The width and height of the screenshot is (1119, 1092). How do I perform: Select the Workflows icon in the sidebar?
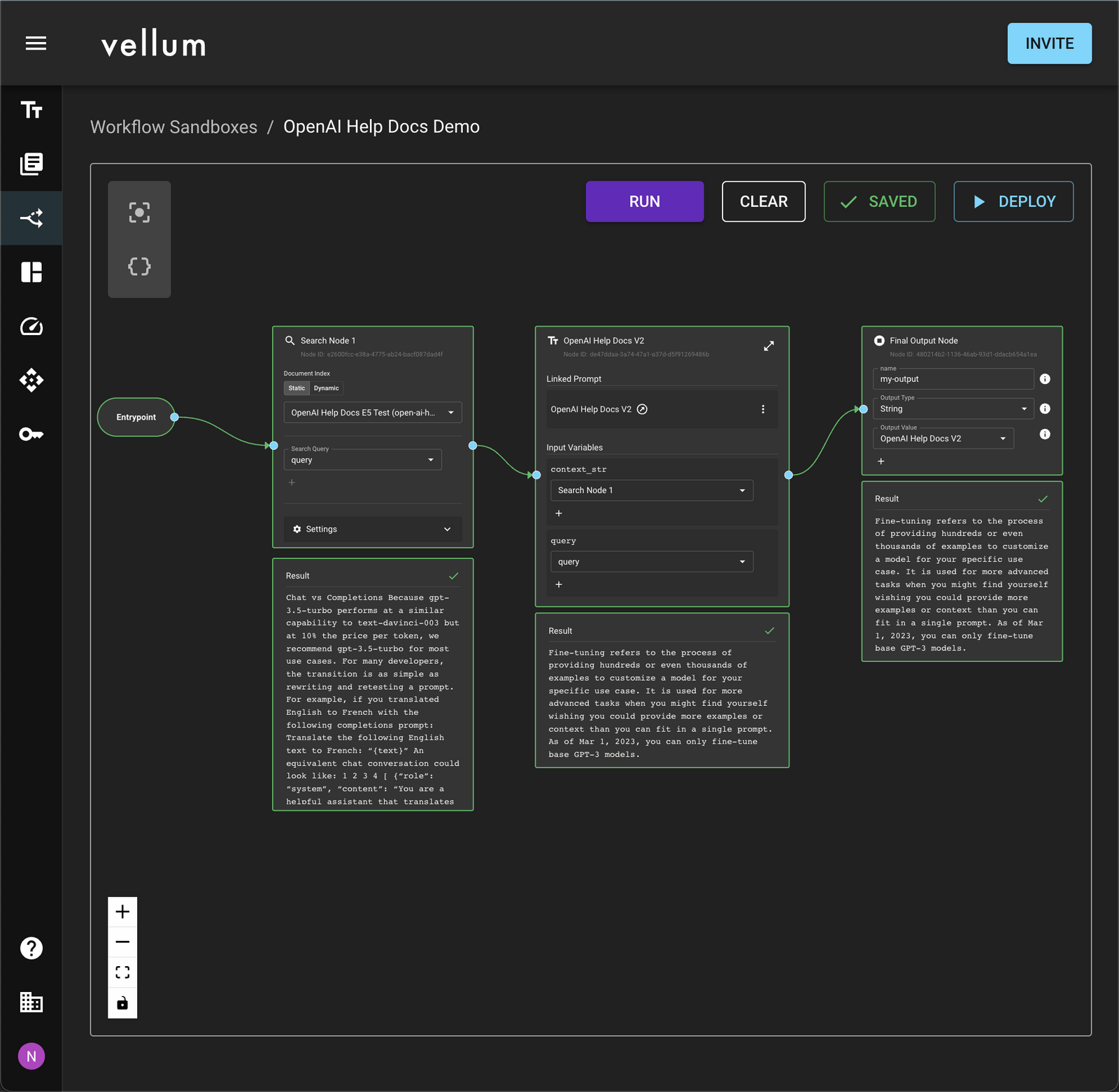[31, 218]
